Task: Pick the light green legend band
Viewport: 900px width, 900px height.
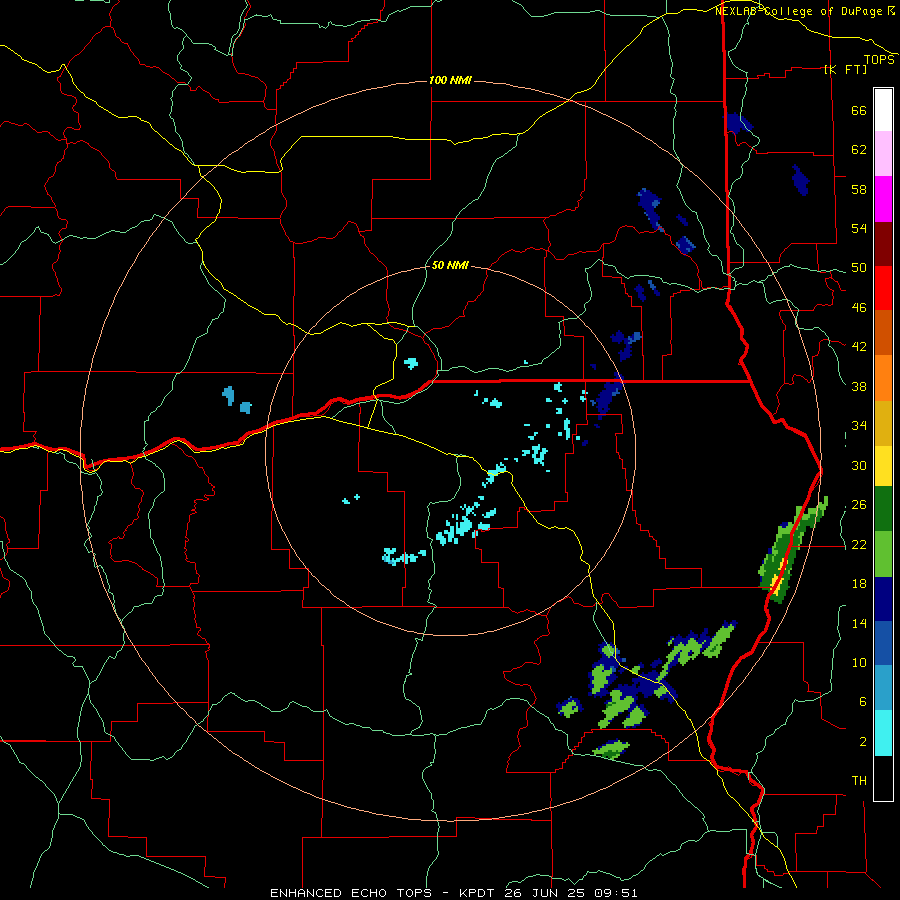Action: click(883, 554)
